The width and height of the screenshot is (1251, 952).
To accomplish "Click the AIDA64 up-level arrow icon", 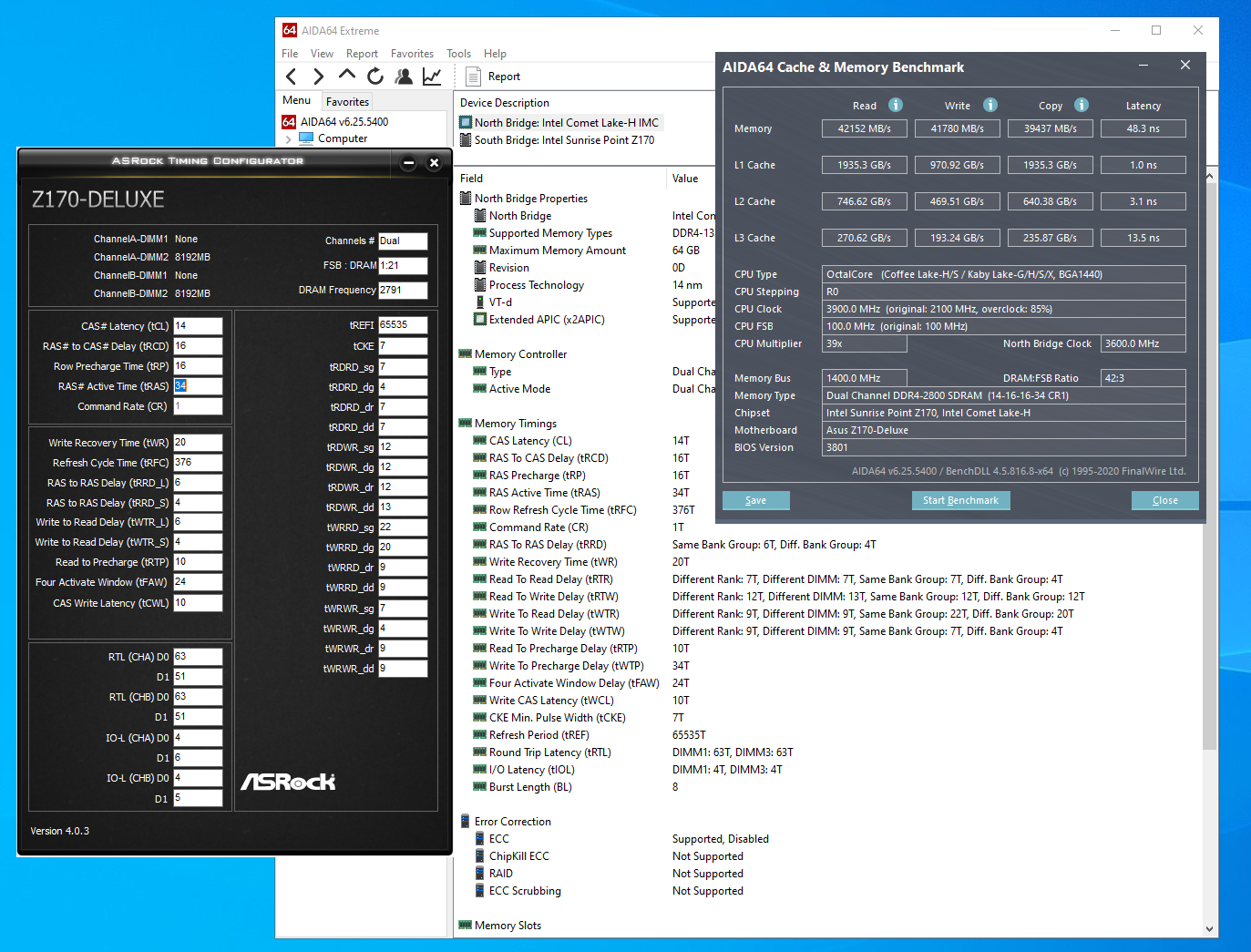I will [x=347, y=75].
